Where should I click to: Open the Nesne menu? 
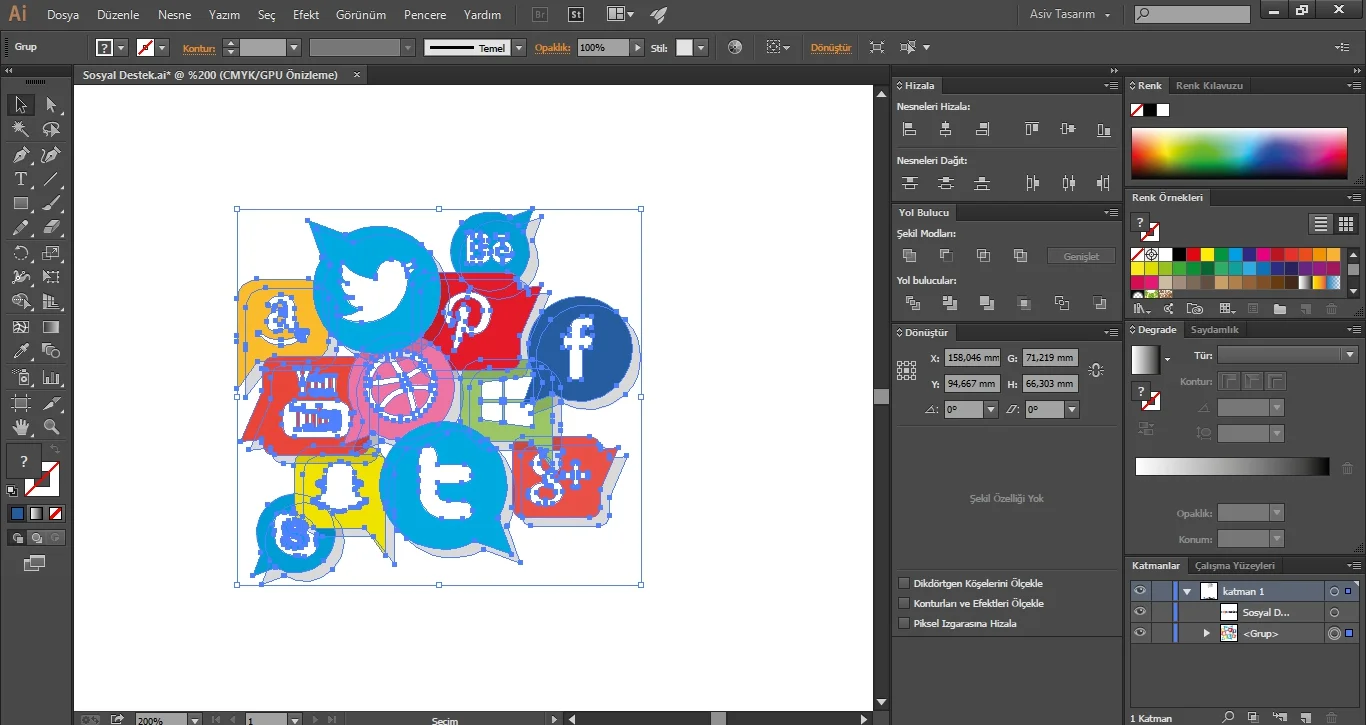click(174, 15)
